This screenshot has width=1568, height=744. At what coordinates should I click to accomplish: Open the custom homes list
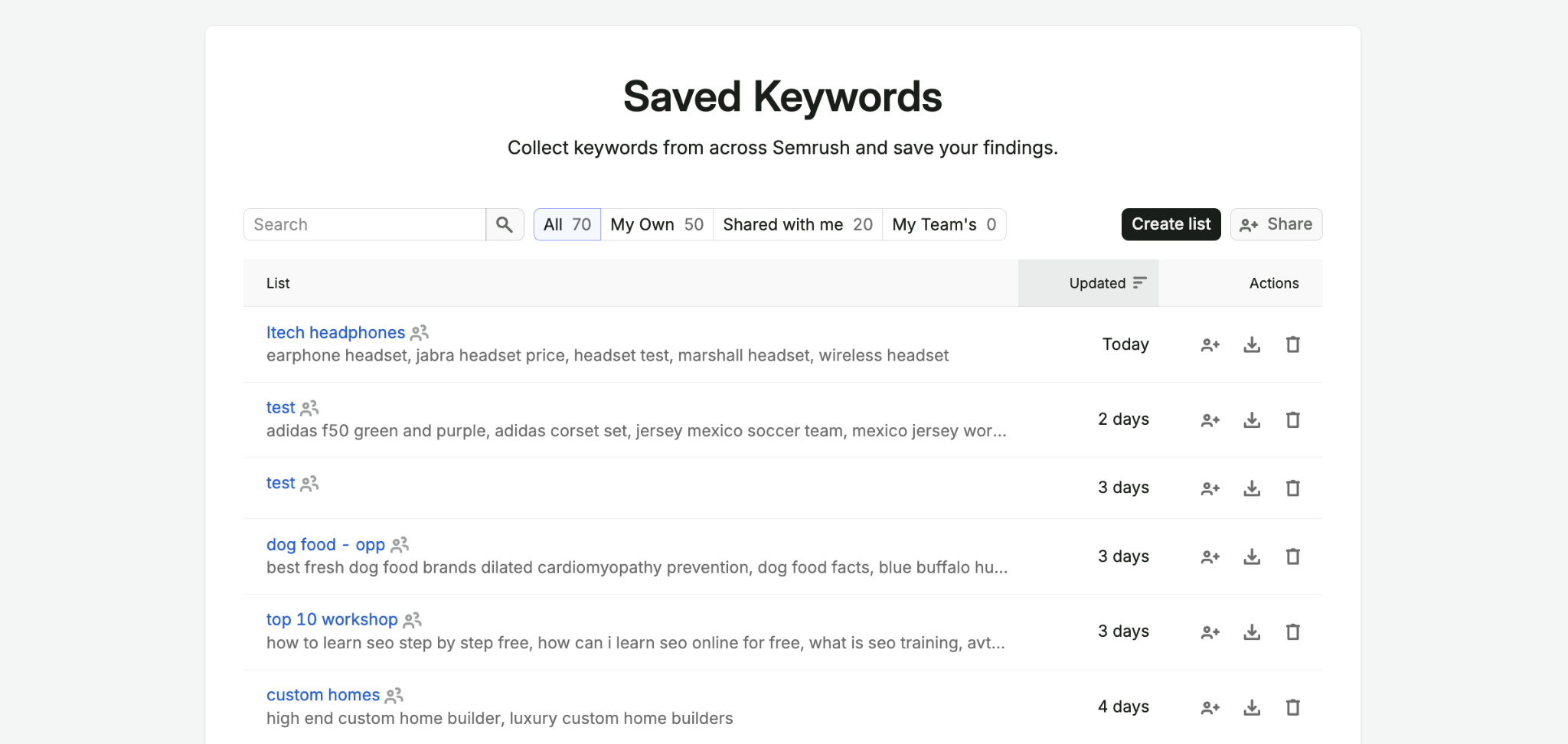323,695
